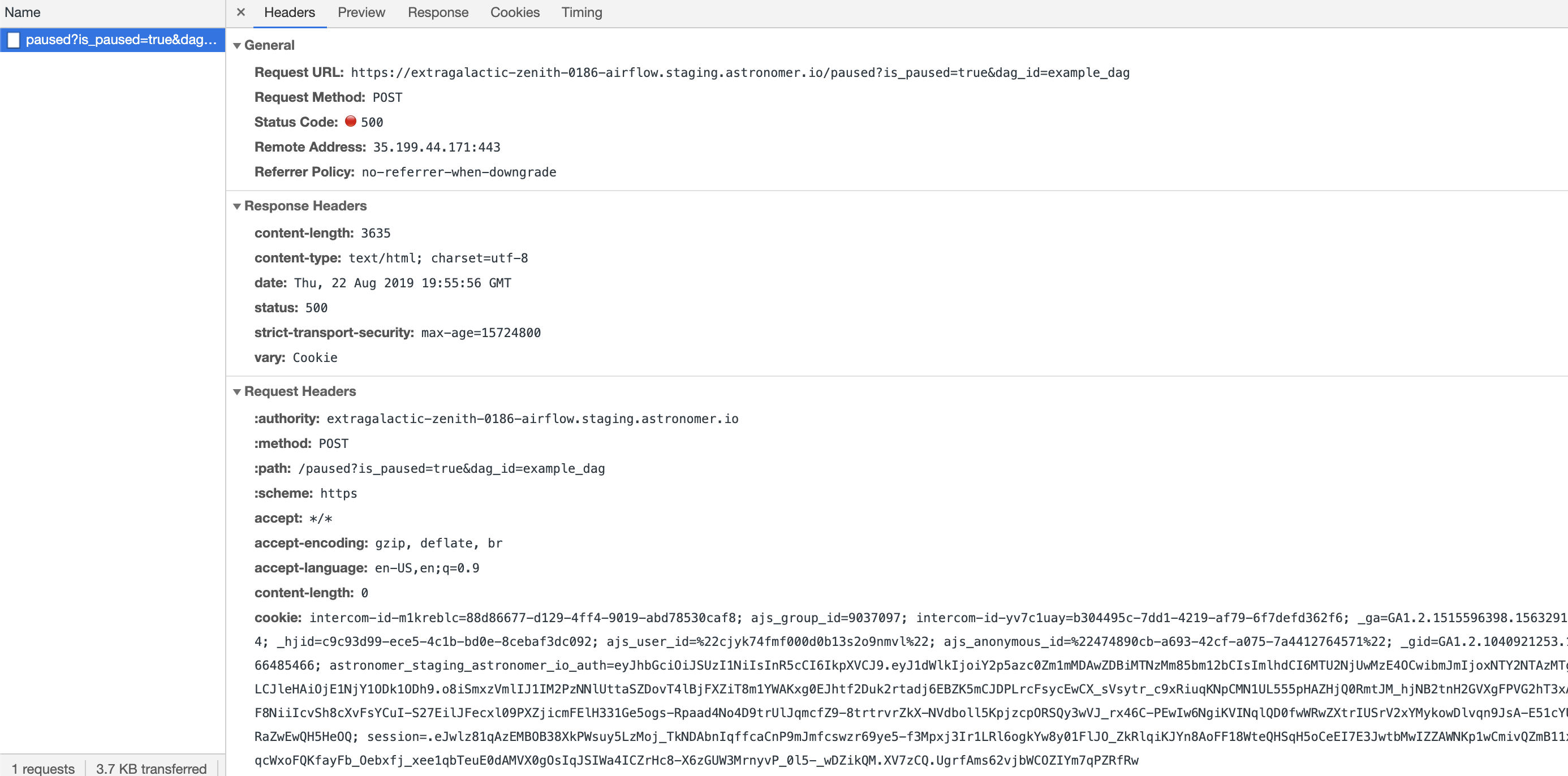Close the request details pane
Screen dimensions: 1568x776
pyautogui.click(x=240, y=12)
